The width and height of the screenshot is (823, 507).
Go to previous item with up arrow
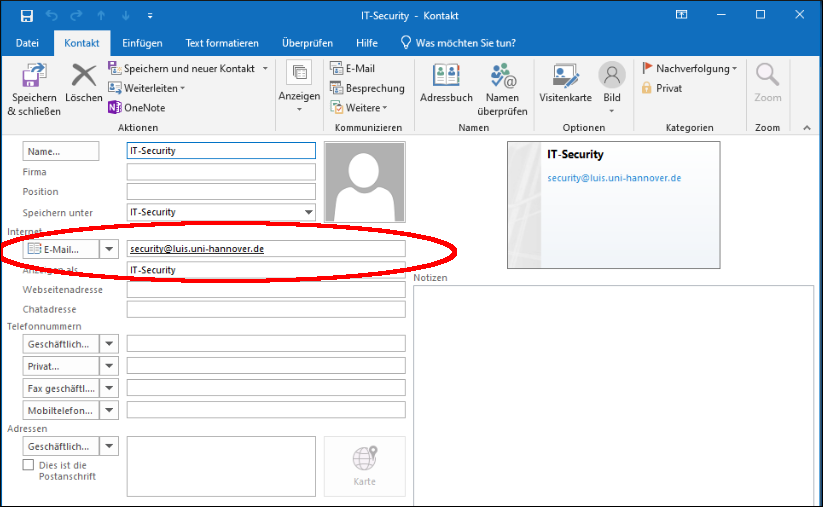pyautogui.click(x=101, y=16)
